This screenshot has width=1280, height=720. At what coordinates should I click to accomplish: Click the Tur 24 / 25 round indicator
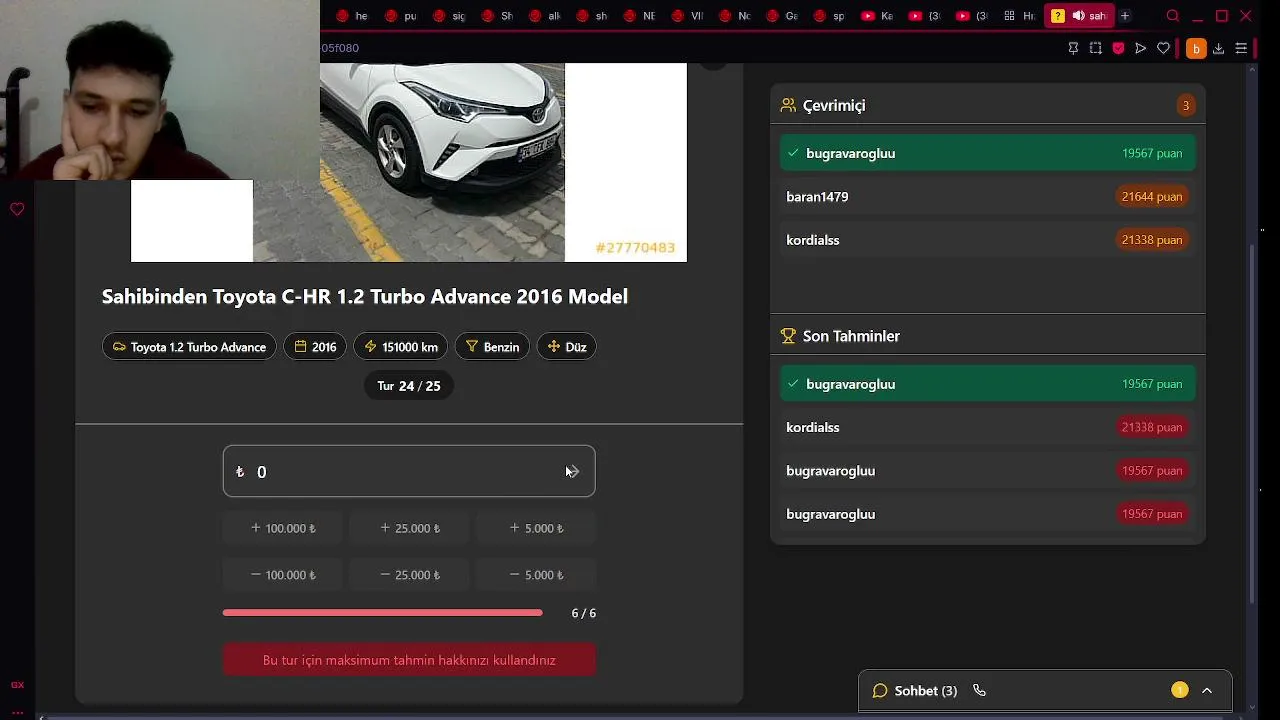click(409, 386)
